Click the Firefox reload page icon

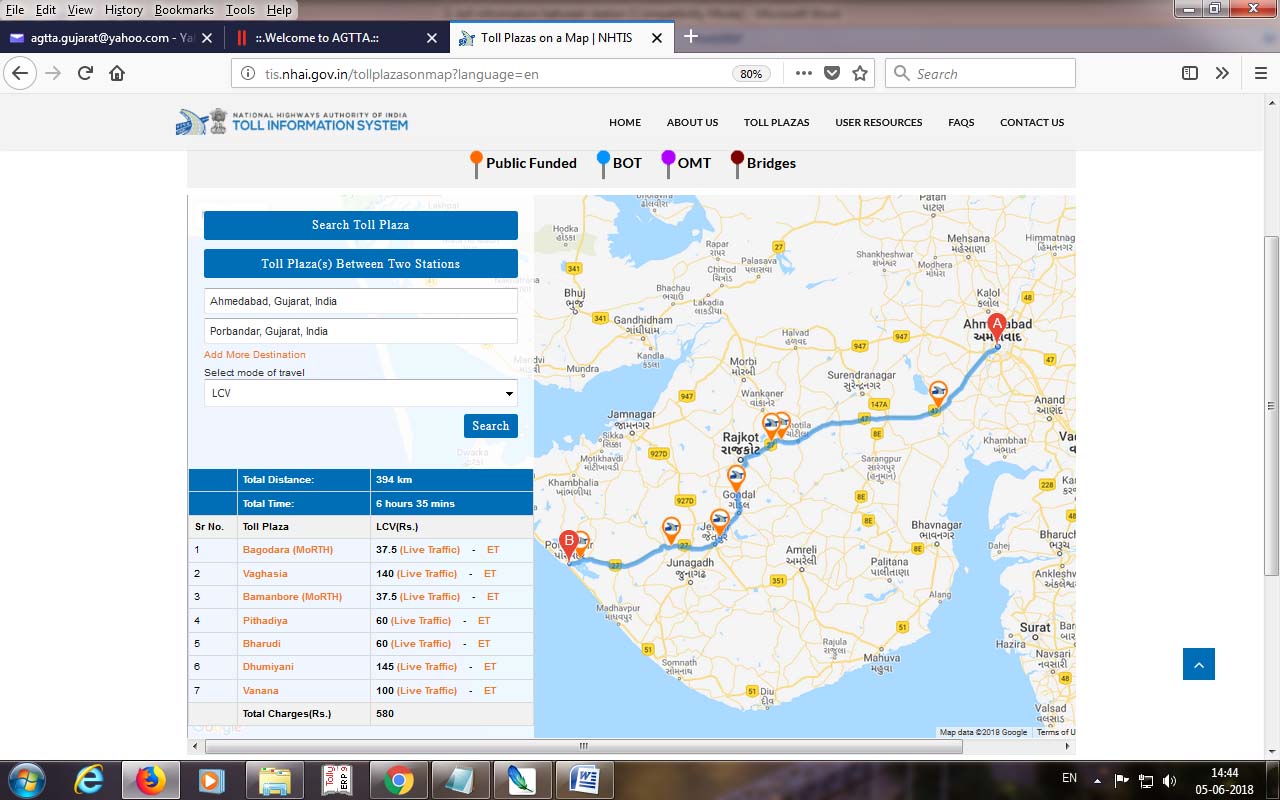[85, 73]
